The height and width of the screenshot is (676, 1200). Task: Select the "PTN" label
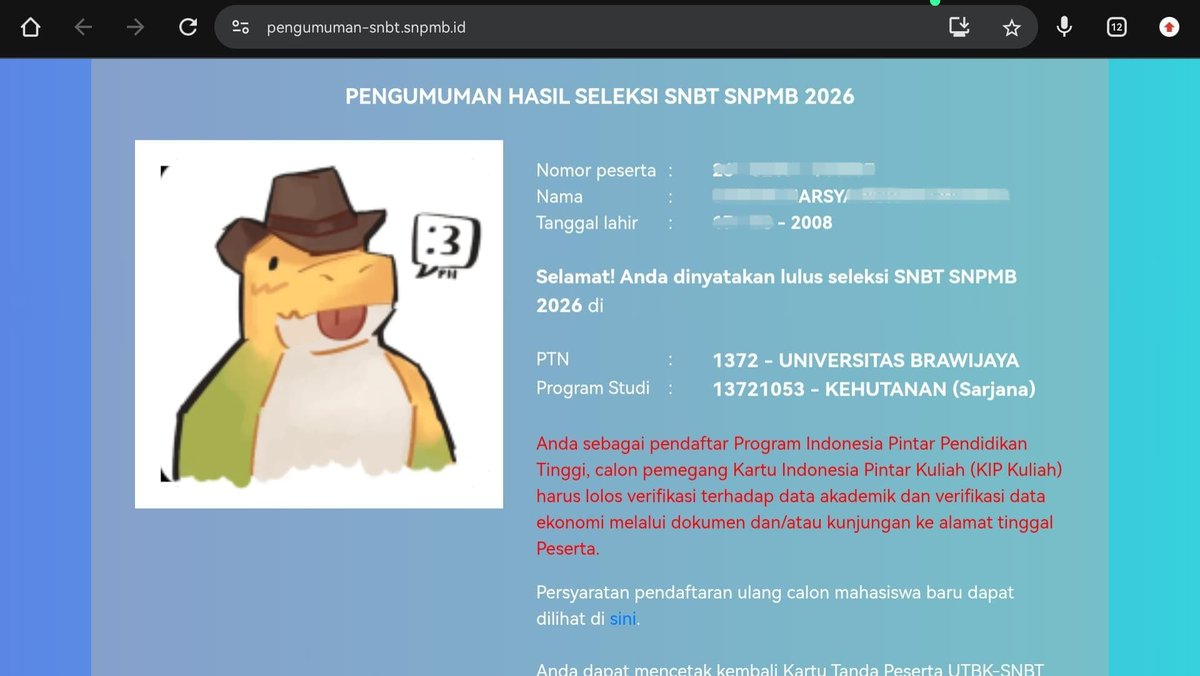tap(552, 360)
